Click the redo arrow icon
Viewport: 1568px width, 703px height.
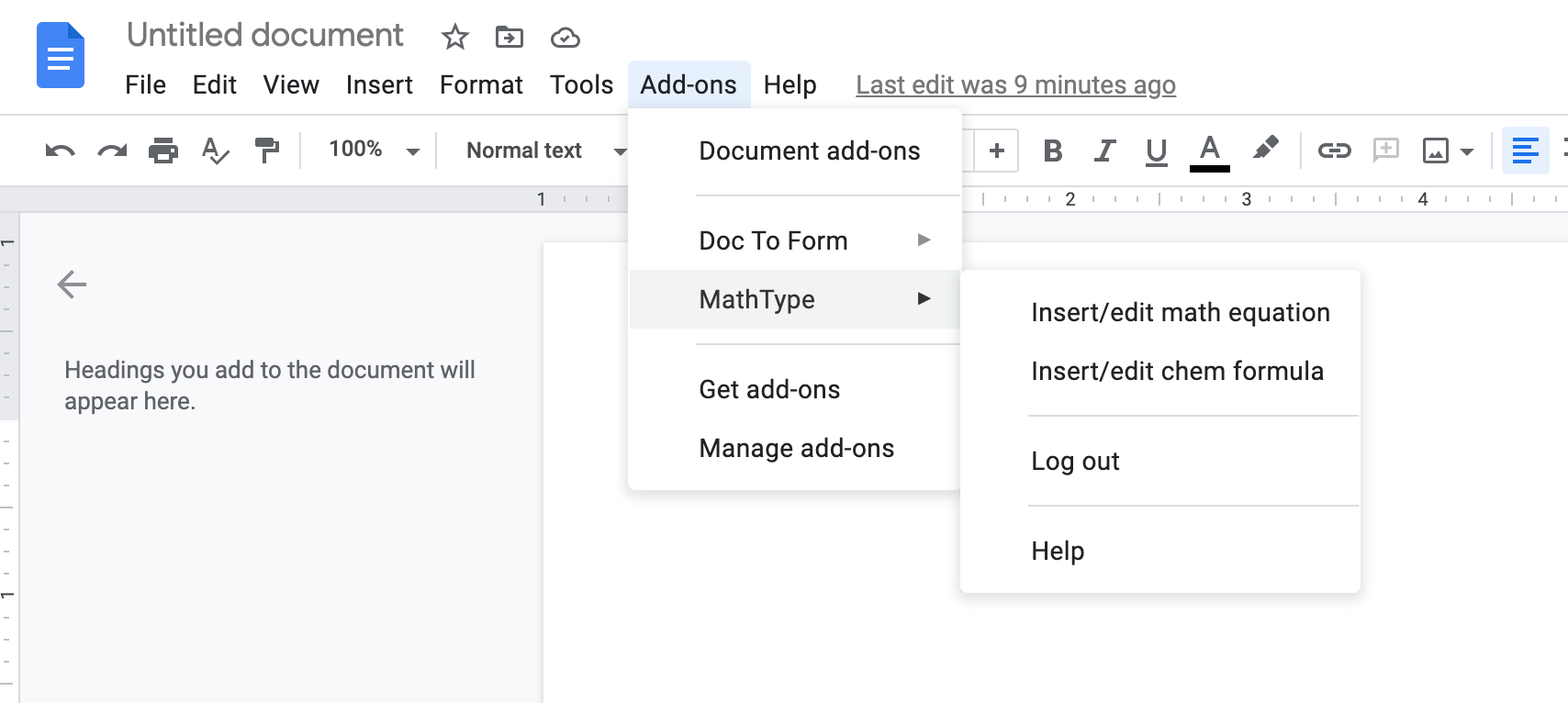(112, 151)
